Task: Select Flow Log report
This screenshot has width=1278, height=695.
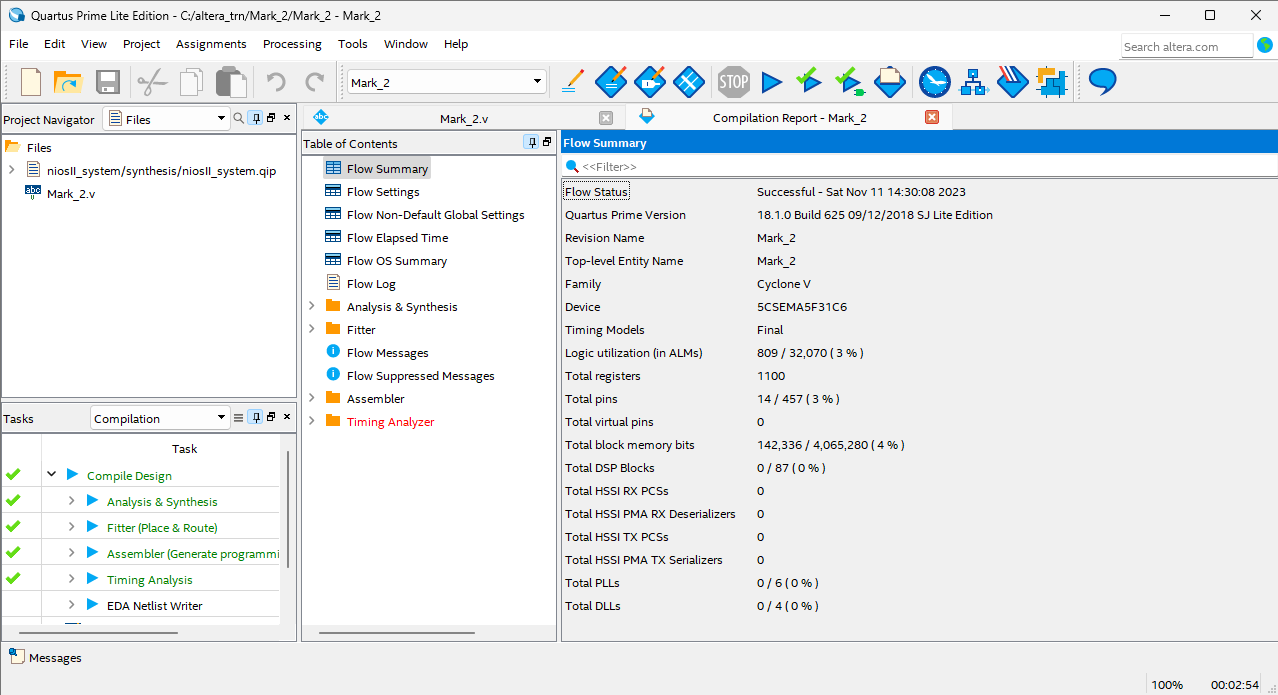Action: tap(371, 284)
